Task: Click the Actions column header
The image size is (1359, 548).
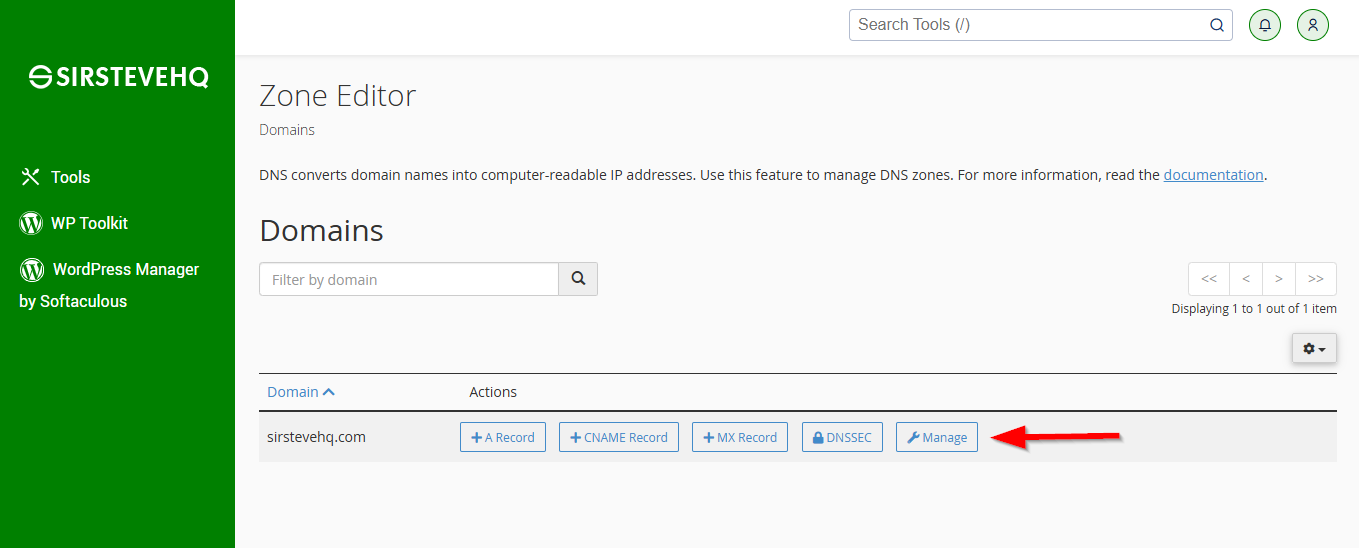Action: 493,392
